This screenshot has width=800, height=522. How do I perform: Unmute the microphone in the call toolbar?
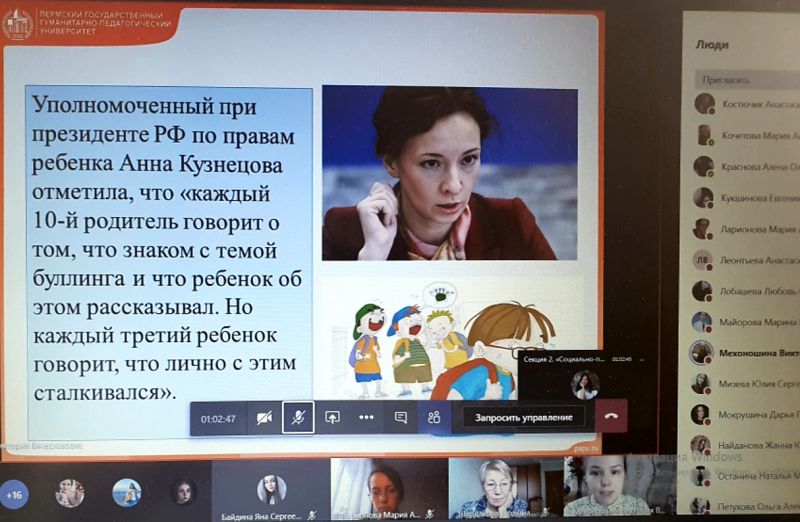298,418
